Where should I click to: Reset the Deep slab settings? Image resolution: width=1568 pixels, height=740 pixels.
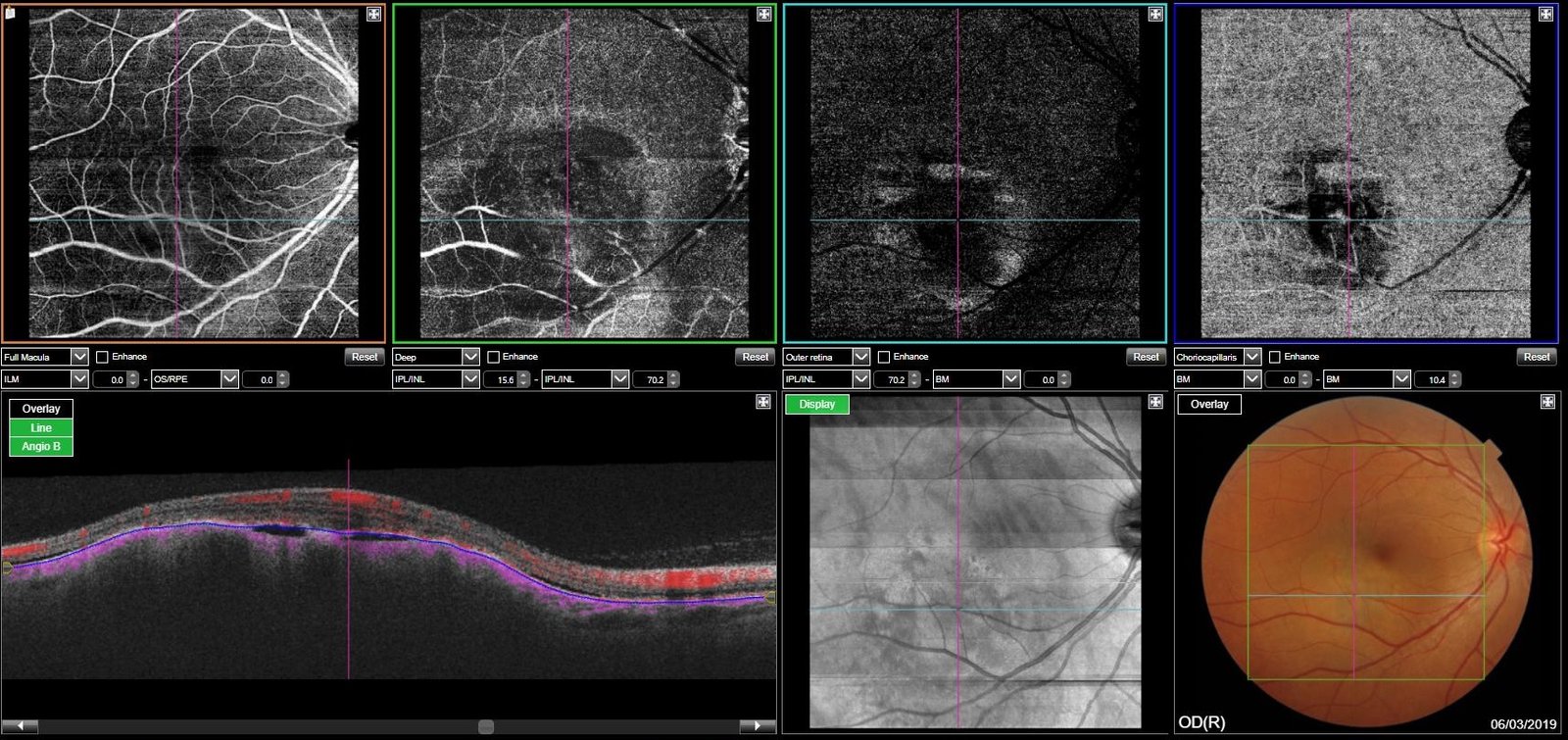tap(756, 357)
